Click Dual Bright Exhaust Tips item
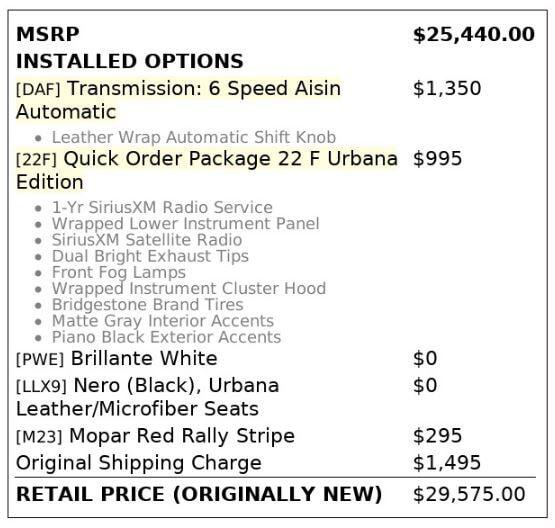This screenshot has height=528, width=555. [150, 256]
